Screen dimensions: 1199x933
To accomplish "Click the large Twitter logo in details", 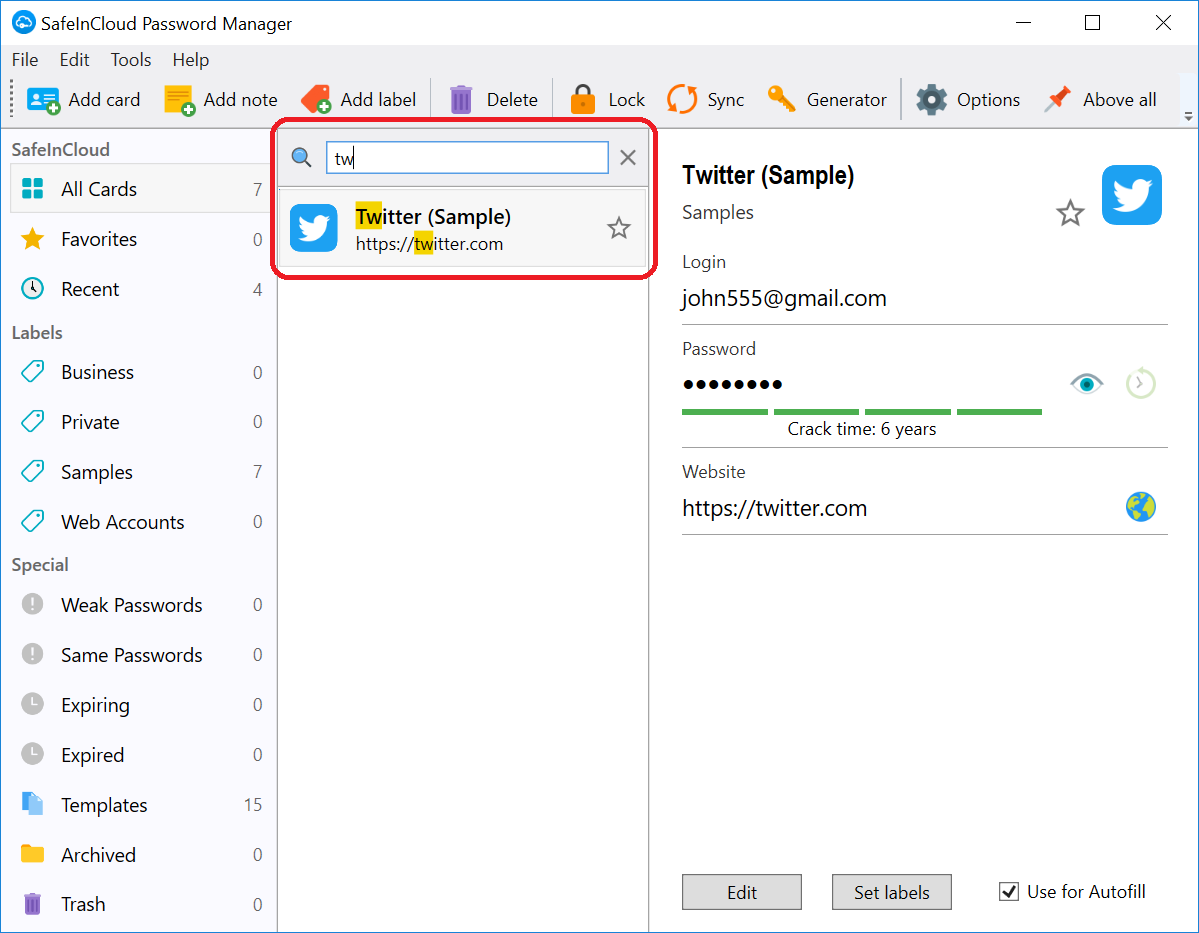I will [1132, 195].
